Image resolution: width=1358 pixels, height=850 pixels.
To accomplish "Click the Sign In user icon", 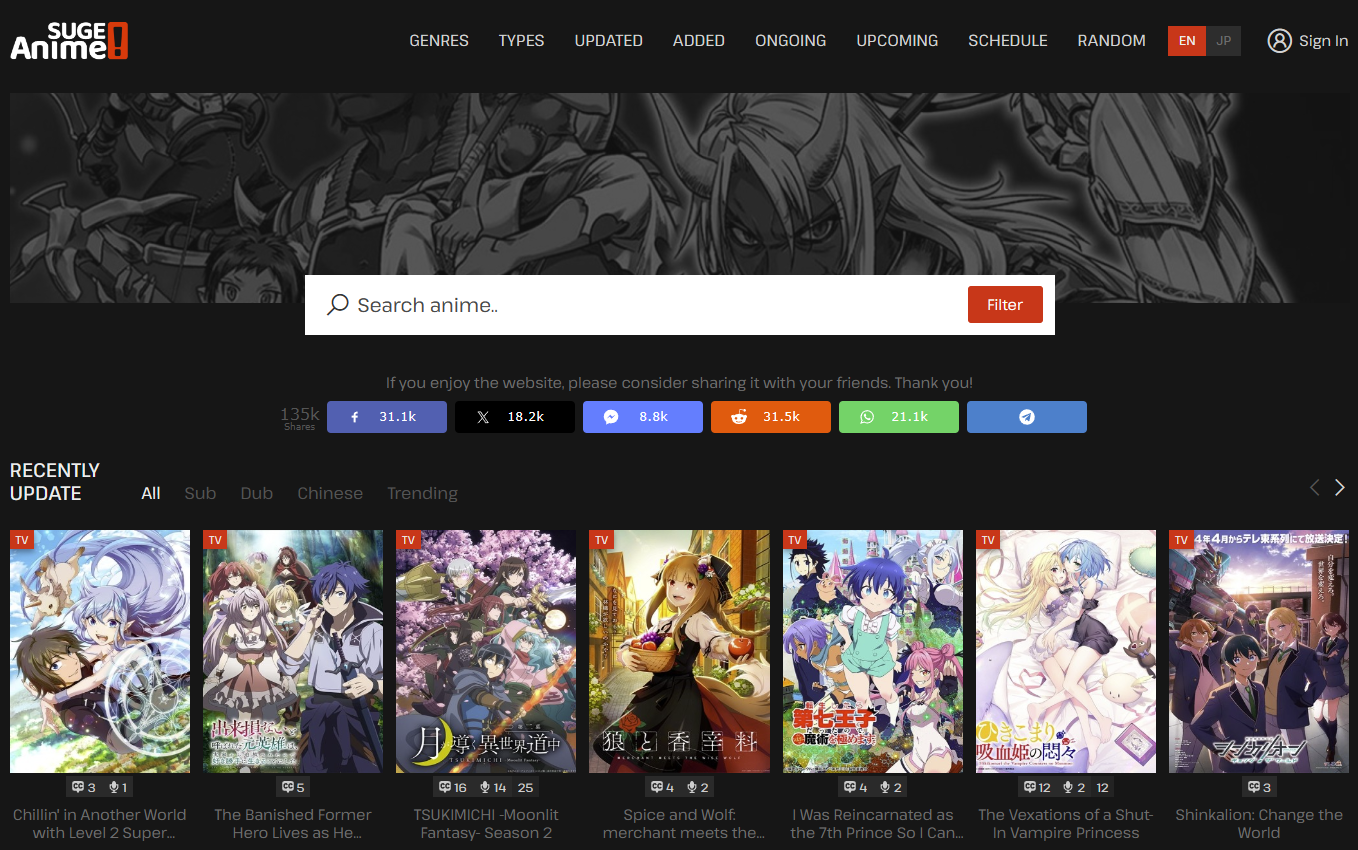I will pyautogui.click(x=1279, y=41).
